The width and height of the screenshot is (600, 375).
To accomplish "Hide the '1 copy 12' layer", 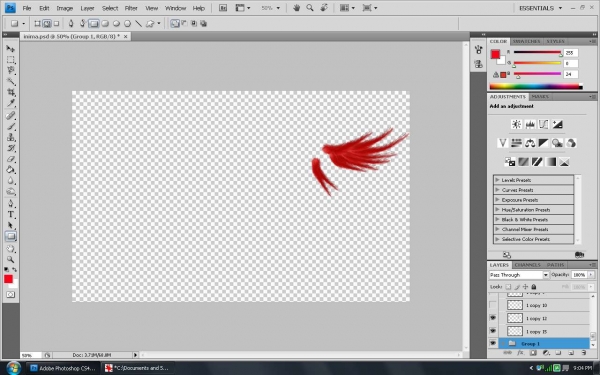I will point(493,318).
